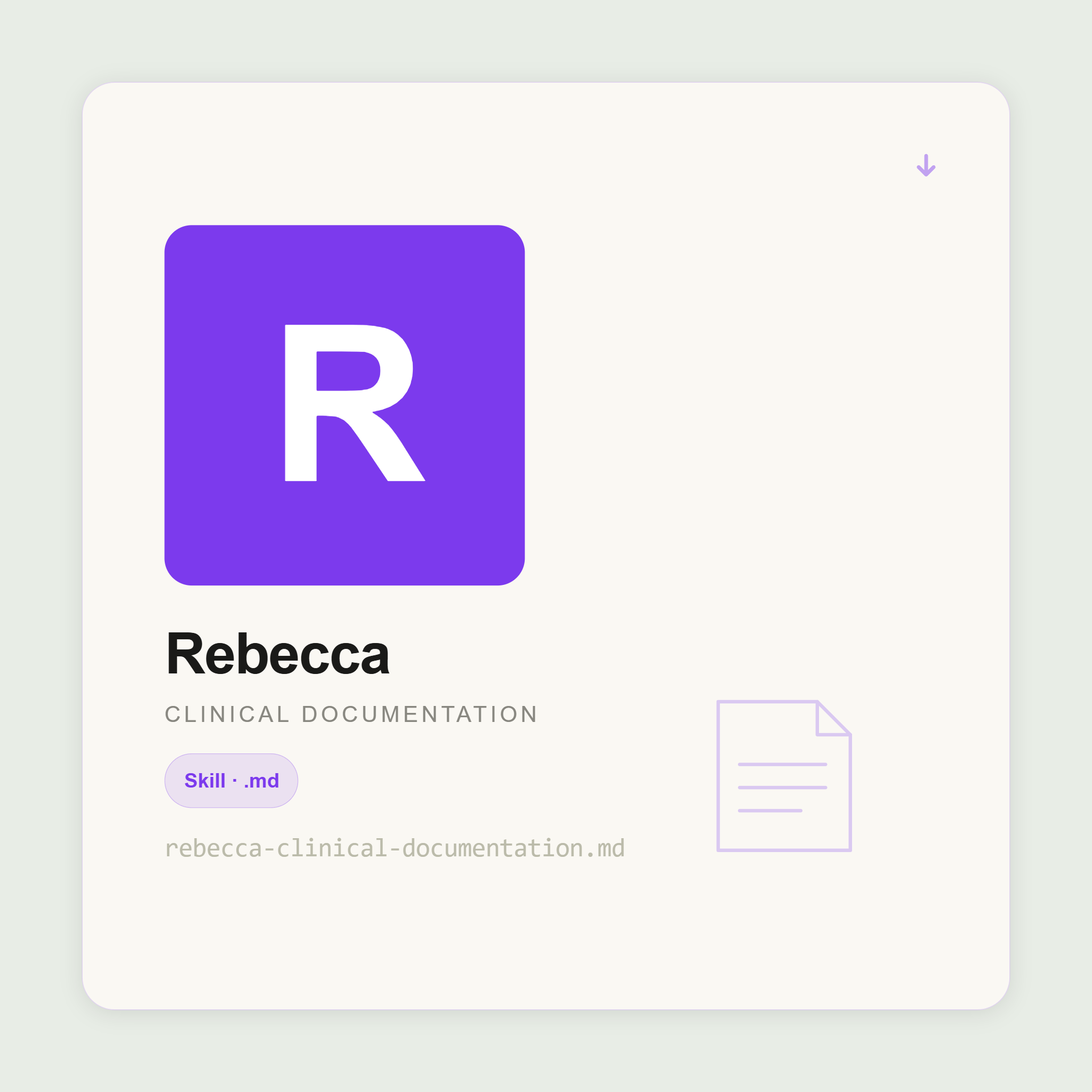Click the CLINICAL DOCUMENTATION subtitle
This screenshot has width=1092, height=1092.
coord(351,714)
